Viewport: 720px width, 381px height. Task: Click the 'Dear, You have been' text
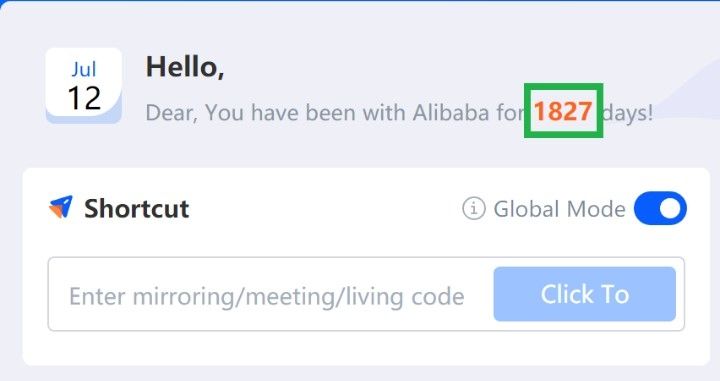[222, 113]
